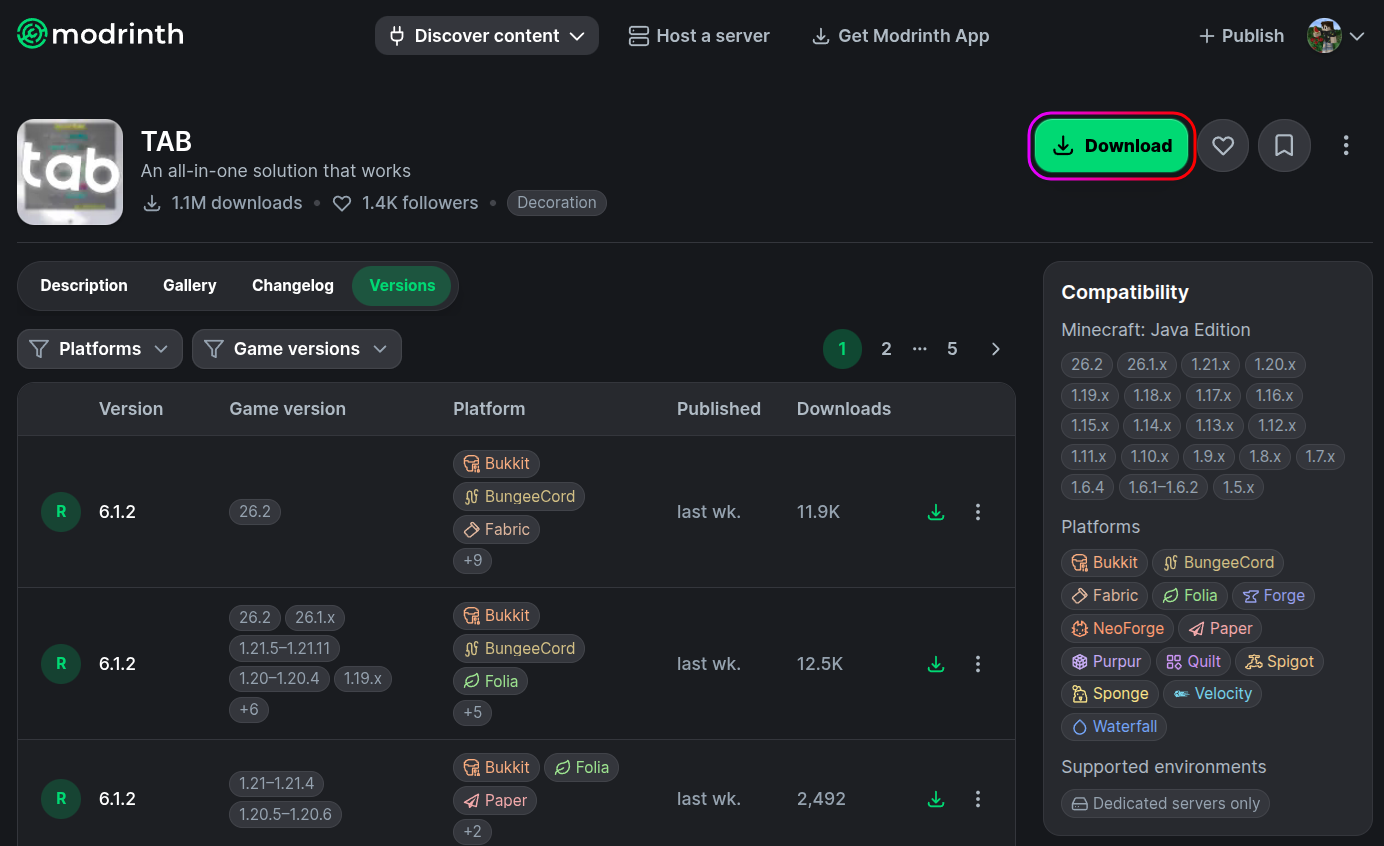
Task: Click the Fabric tag in first version row
Action: [496, 530]
